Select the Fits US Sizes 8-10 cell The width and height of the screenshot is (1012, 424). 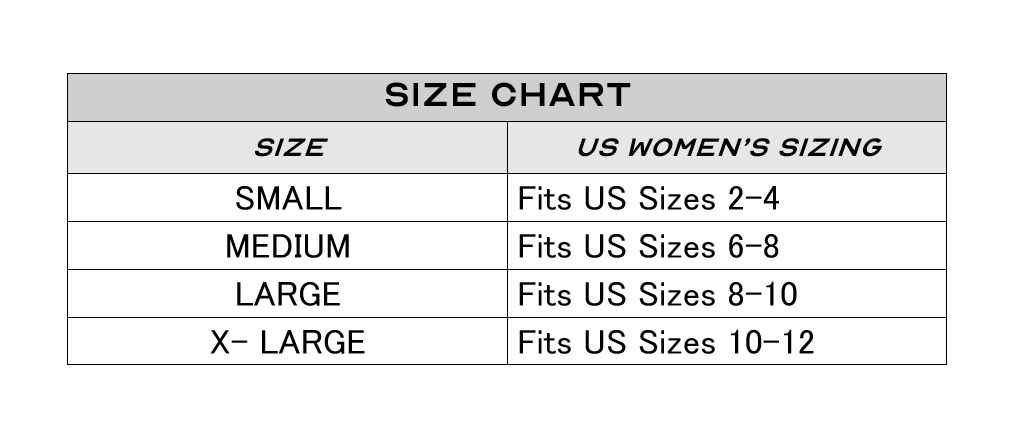[727, 294]
